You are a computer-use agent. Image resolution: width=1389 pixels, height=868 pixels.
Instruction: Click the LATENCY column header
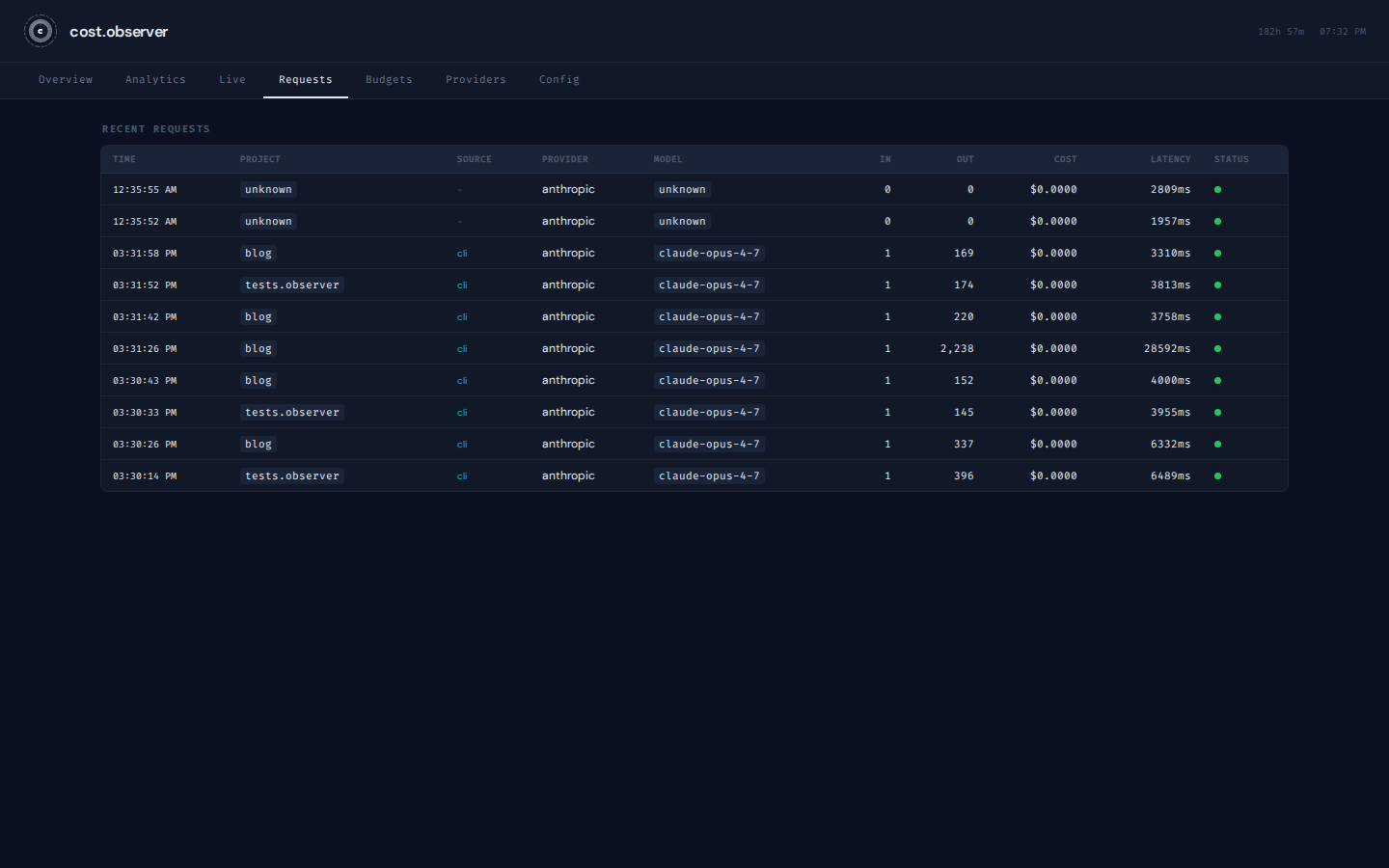coord(1171,159)
